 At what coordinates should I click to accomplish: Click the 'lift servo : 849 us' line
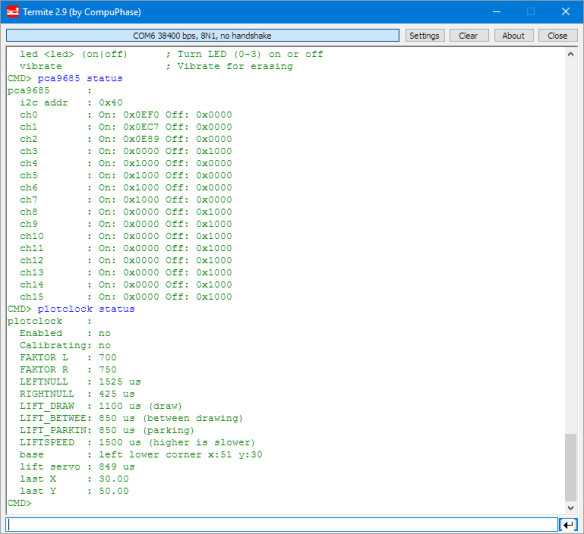tap(77, 467)
